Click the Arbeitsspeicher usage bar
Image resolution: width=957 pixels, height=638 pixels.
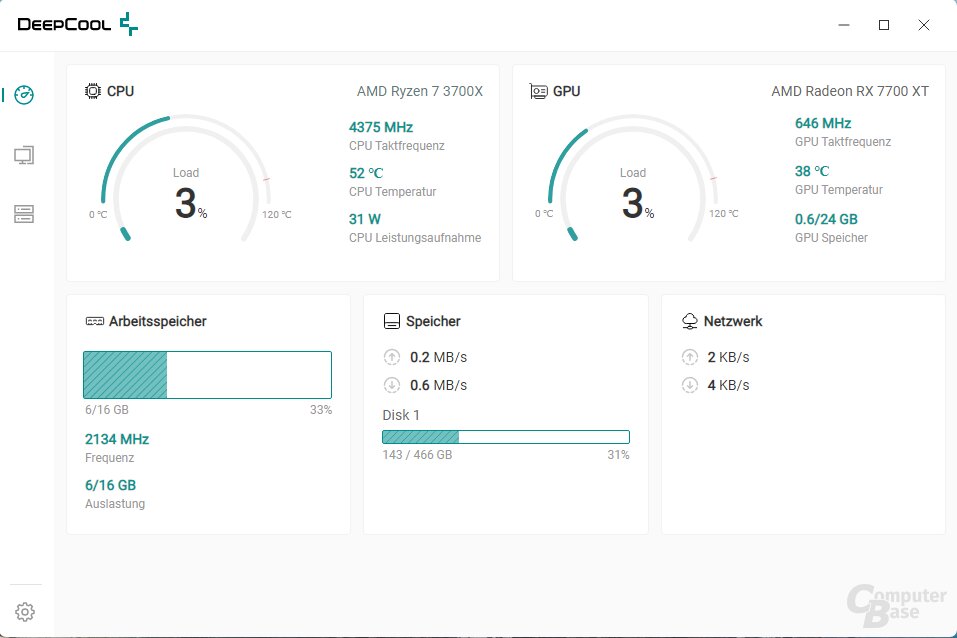point(207,375)
